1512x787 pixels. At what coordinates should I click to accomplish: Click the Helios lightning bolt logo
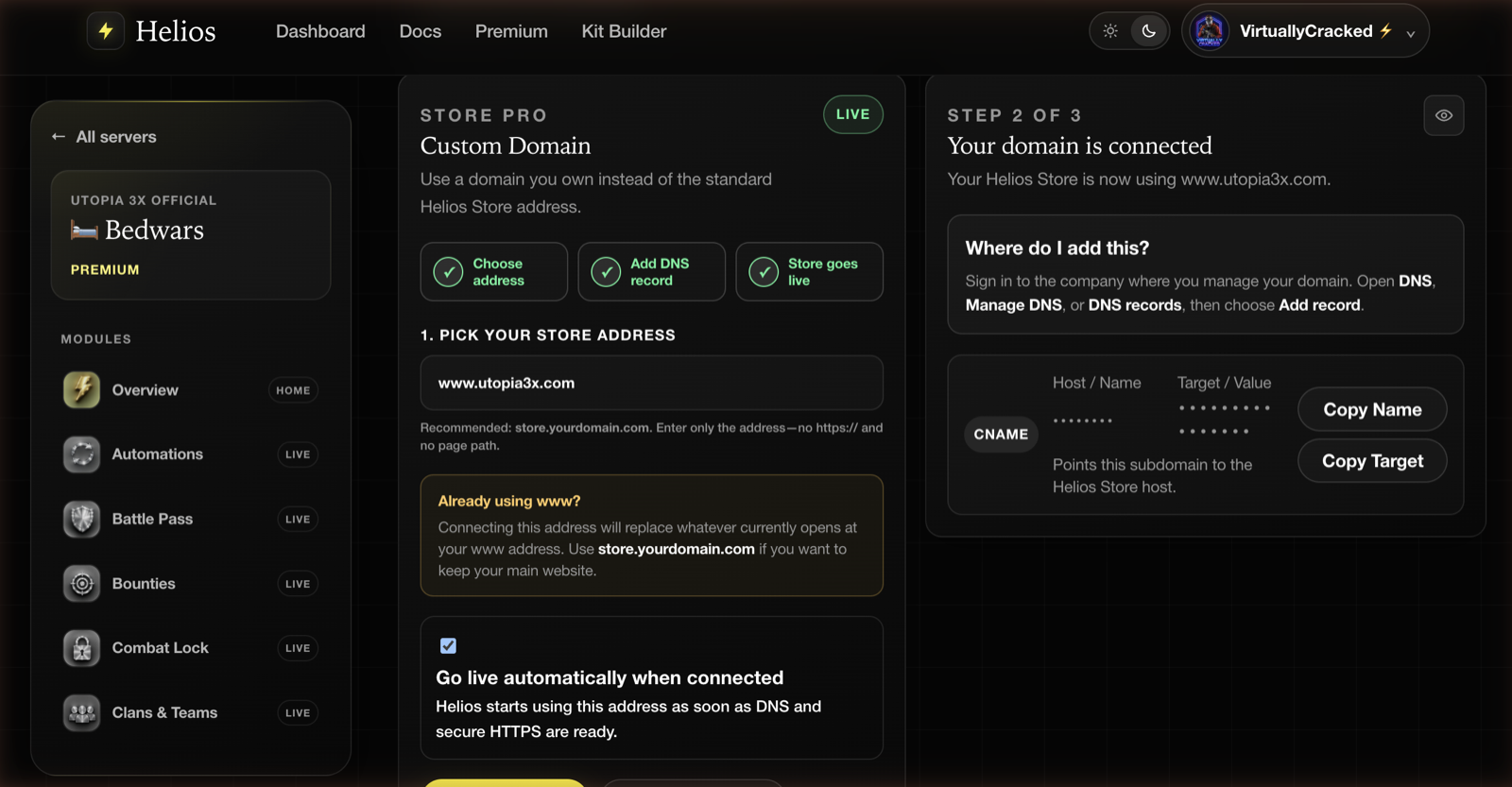click(x=106, y=31)
